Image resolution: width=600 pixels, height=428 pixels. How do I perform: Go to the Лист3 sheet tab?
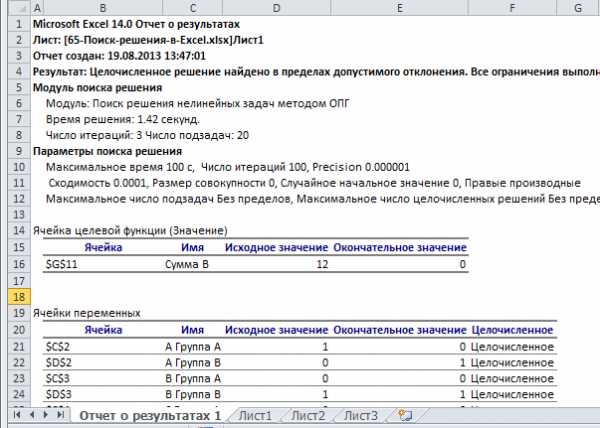coord(361,415)
